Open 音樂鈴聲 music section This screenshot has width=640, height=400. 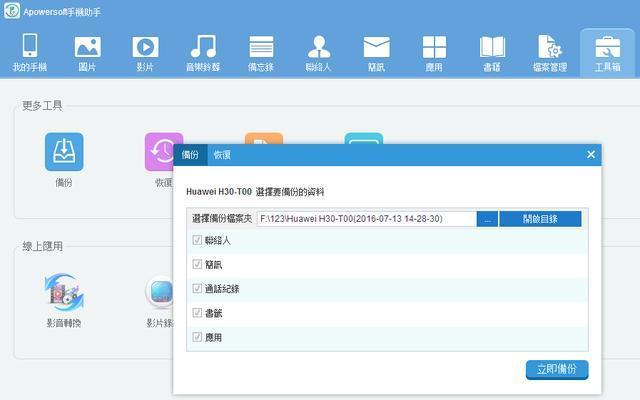tap(203, 52)
